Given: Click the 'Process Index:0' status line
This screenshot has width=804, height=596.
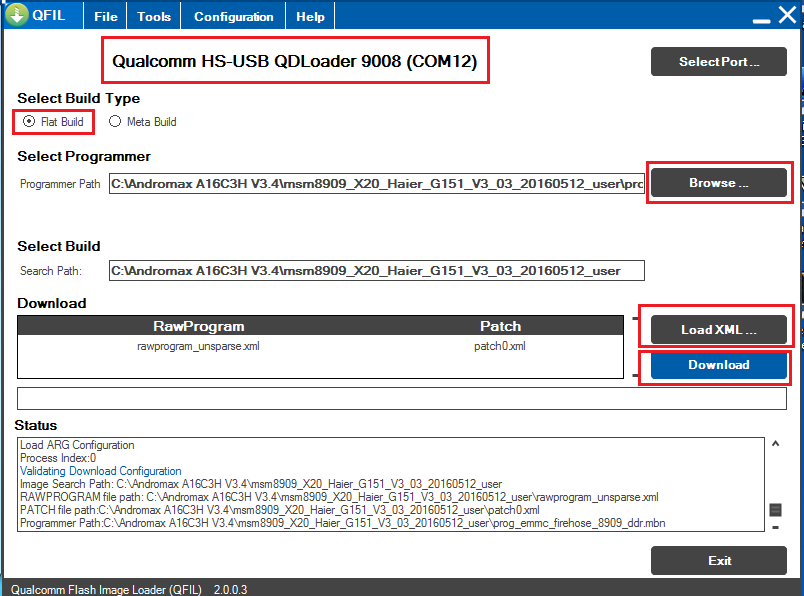Looking at the screenshot, I should (x=58, y=458).
